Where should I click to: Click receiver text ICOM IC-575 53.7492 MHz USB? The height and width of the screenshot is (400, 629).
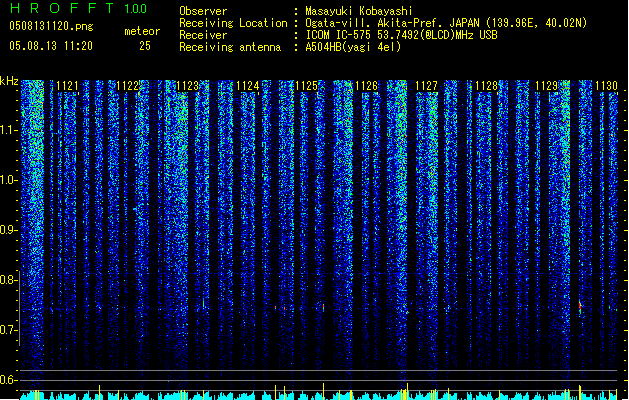click(x=401, y=35)
